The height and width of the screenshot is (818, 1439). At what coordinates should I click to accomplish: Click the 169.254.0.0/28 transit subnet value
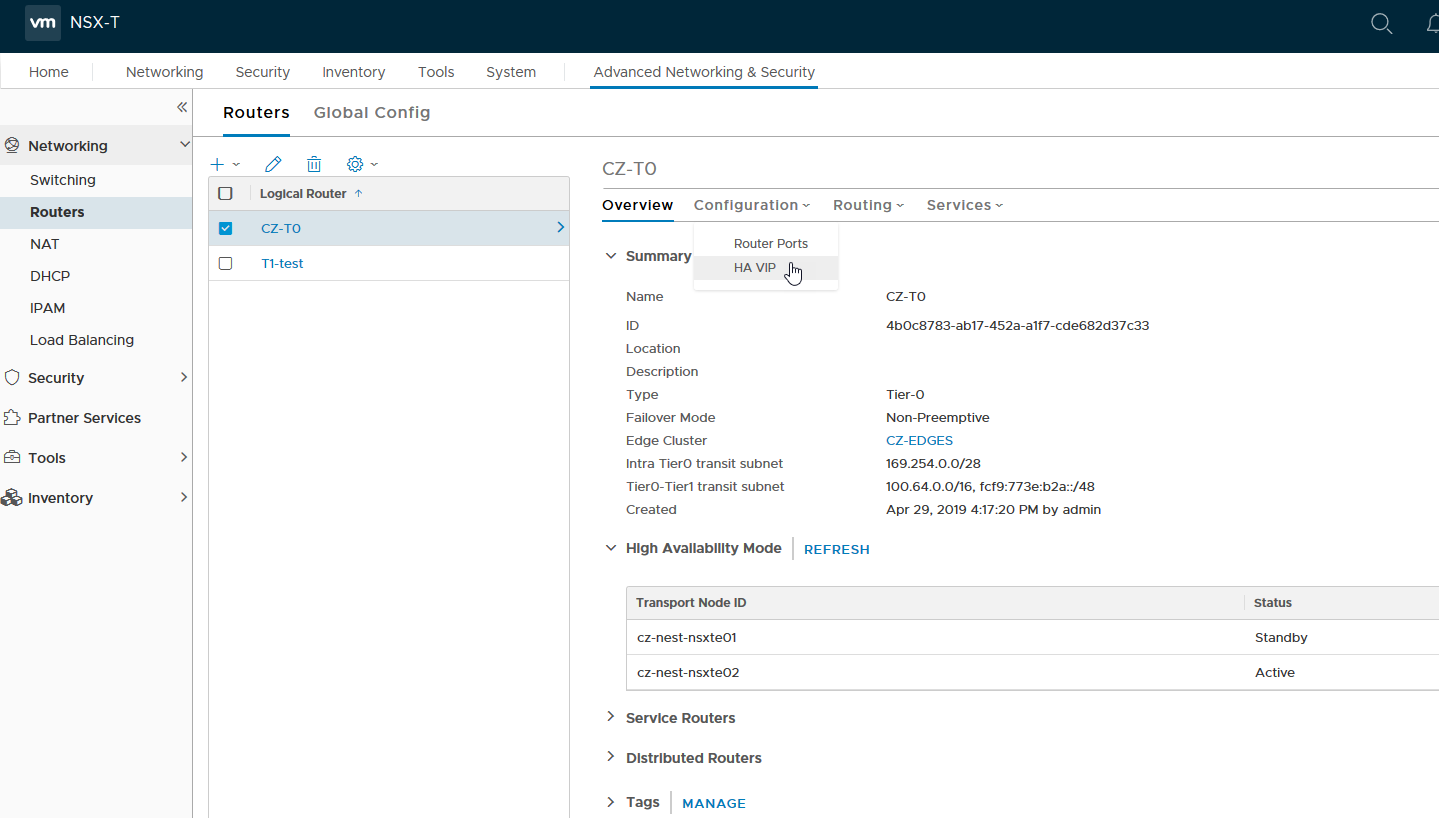coord(931,464)
